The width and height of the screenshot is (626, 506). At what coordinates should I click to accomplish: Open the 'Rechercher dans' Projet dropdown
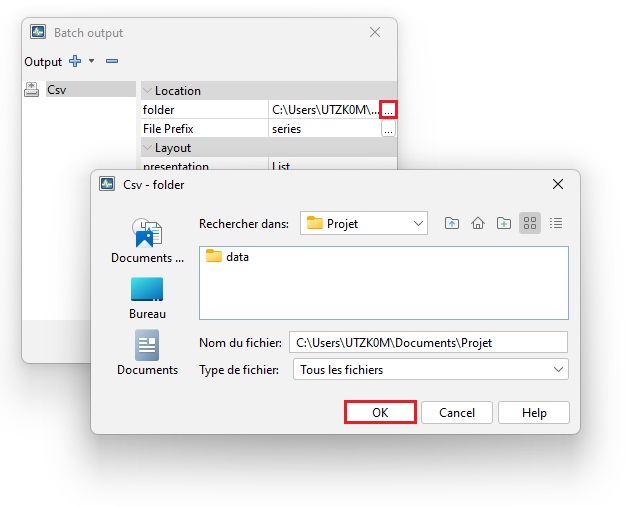[x=364, y=223]
